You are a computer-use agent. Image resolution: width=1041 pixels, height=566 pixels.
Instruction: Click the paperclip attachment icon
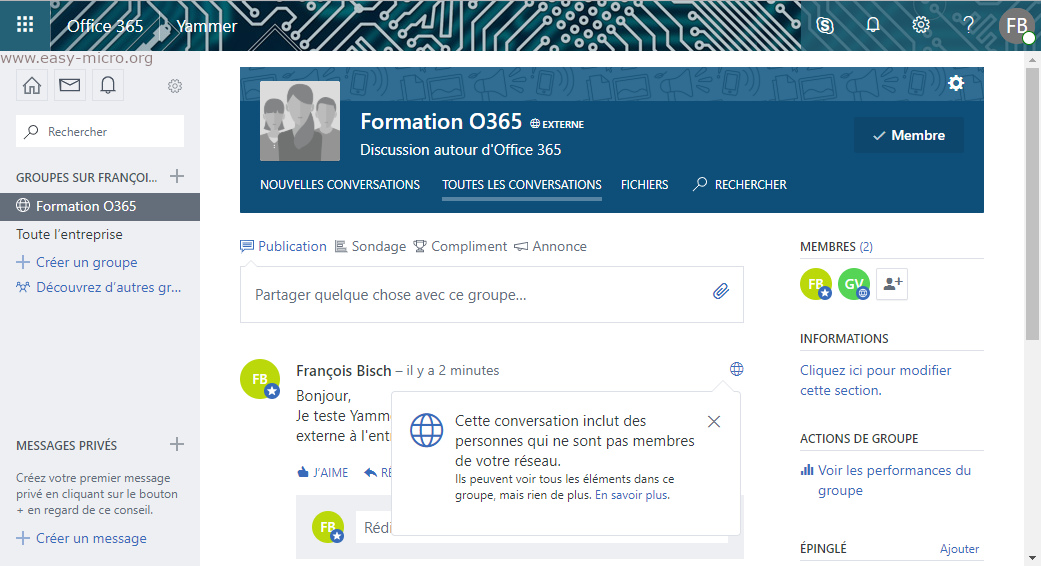click(x=720, y=291)
